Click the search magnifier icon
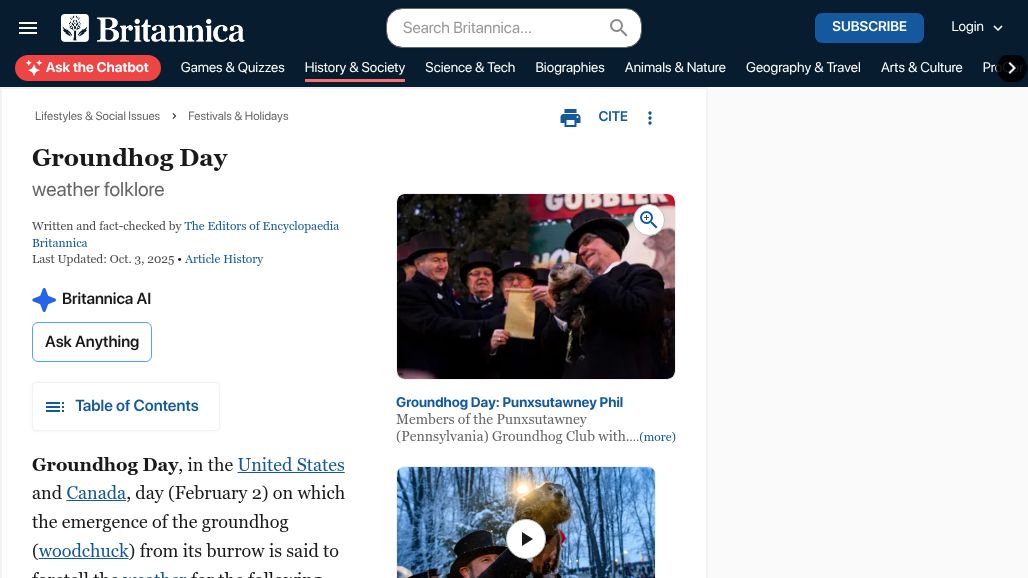1028x578 pixels. pyautogui.click(x=618, y=28)
